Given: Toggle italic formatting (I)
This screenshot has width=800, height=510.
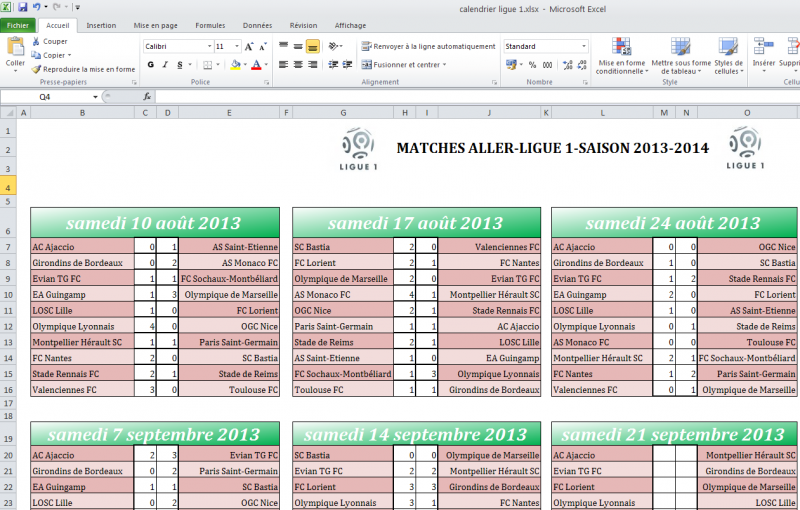Looking at the screenshot, I should click(165, 65).
